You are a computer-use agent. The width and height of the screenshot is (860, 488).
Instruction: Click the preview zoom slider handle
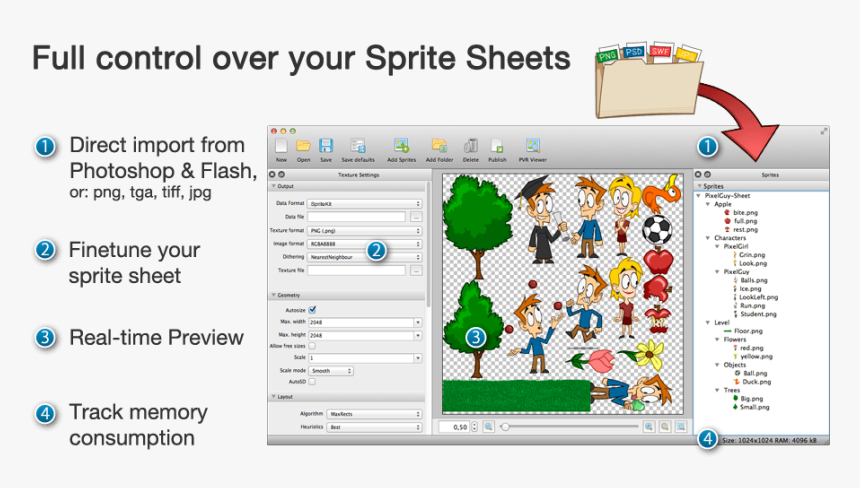(505, 427)
